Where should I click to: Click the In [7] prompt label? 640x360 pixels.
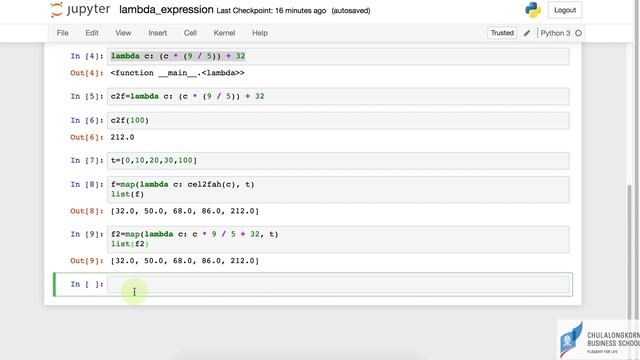87,160
